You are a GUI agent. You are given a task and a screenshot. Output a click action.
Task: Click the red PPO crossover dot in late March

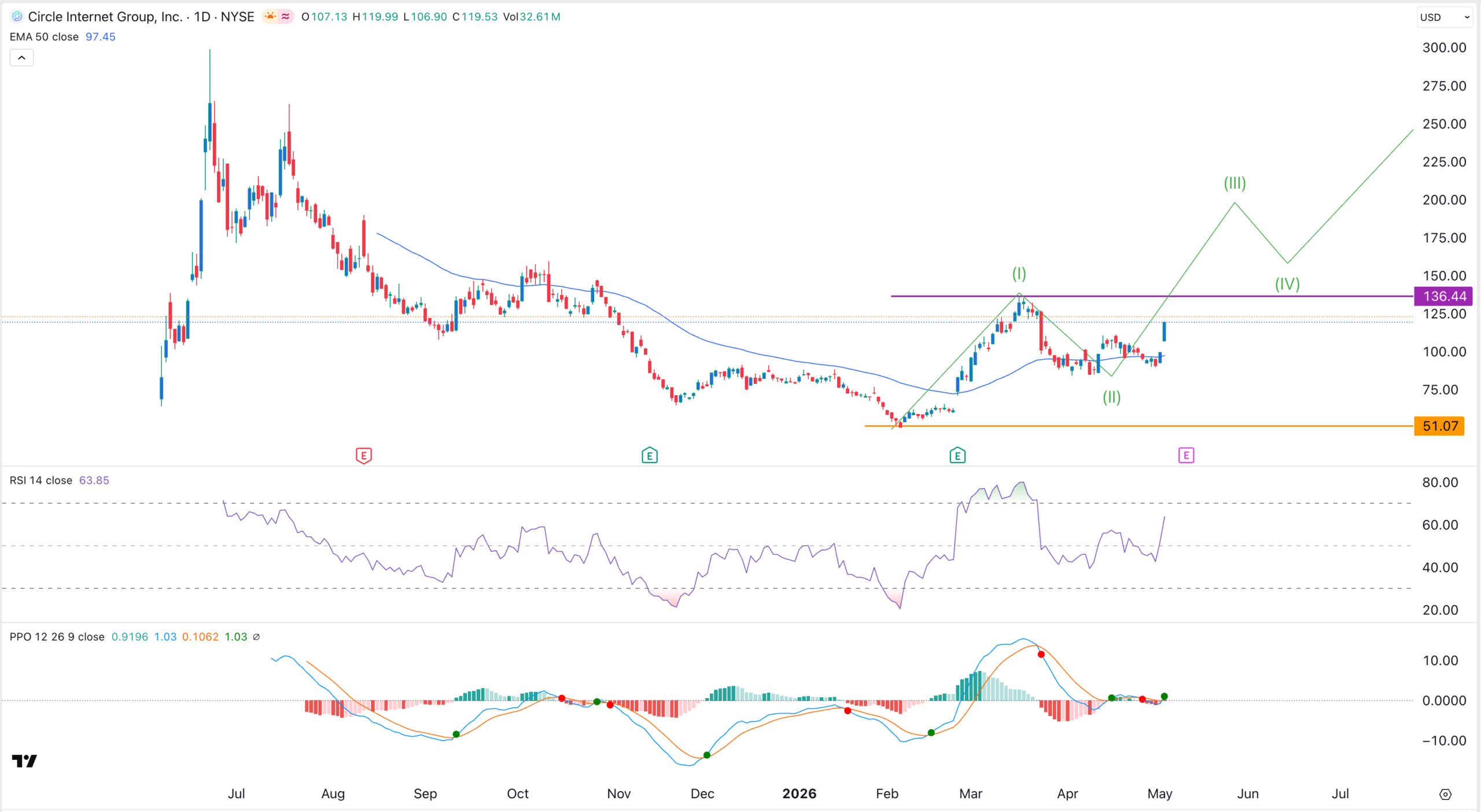[1041, 655]
